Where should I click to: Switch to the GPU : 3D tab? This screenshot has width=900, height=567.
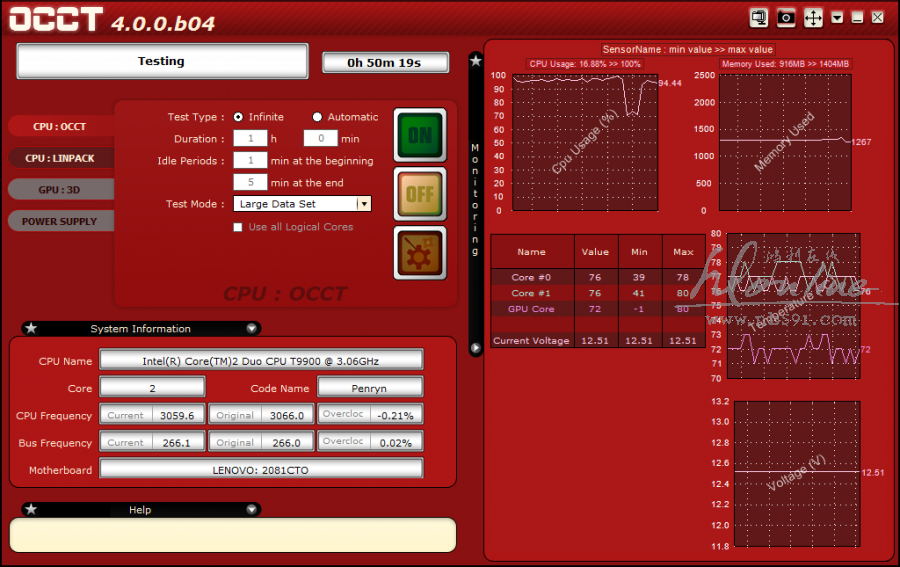pyautogui.click(x=60, y=189)
